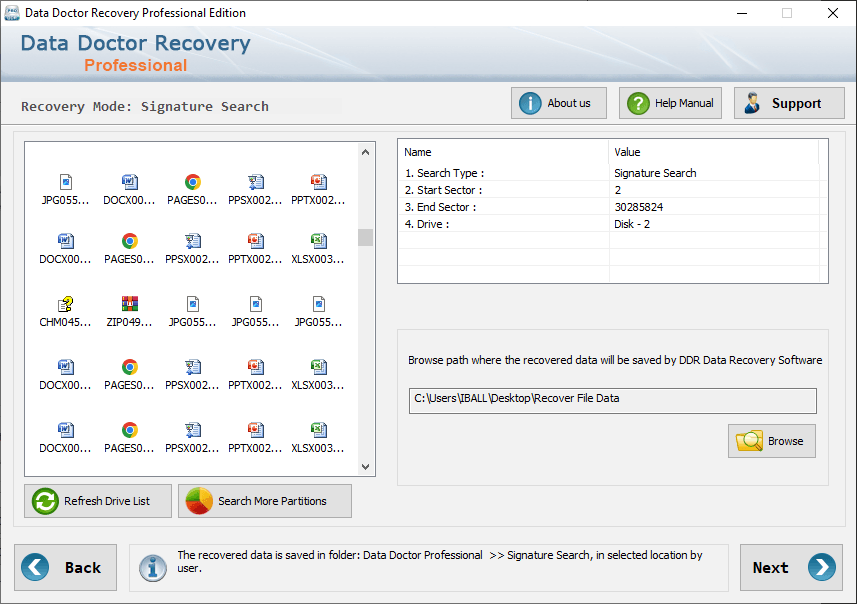Screen dimensions: 857x604
Task: Select DOCX00 file in second row from top
Action: pyautogui.click(x=66, y=249)
